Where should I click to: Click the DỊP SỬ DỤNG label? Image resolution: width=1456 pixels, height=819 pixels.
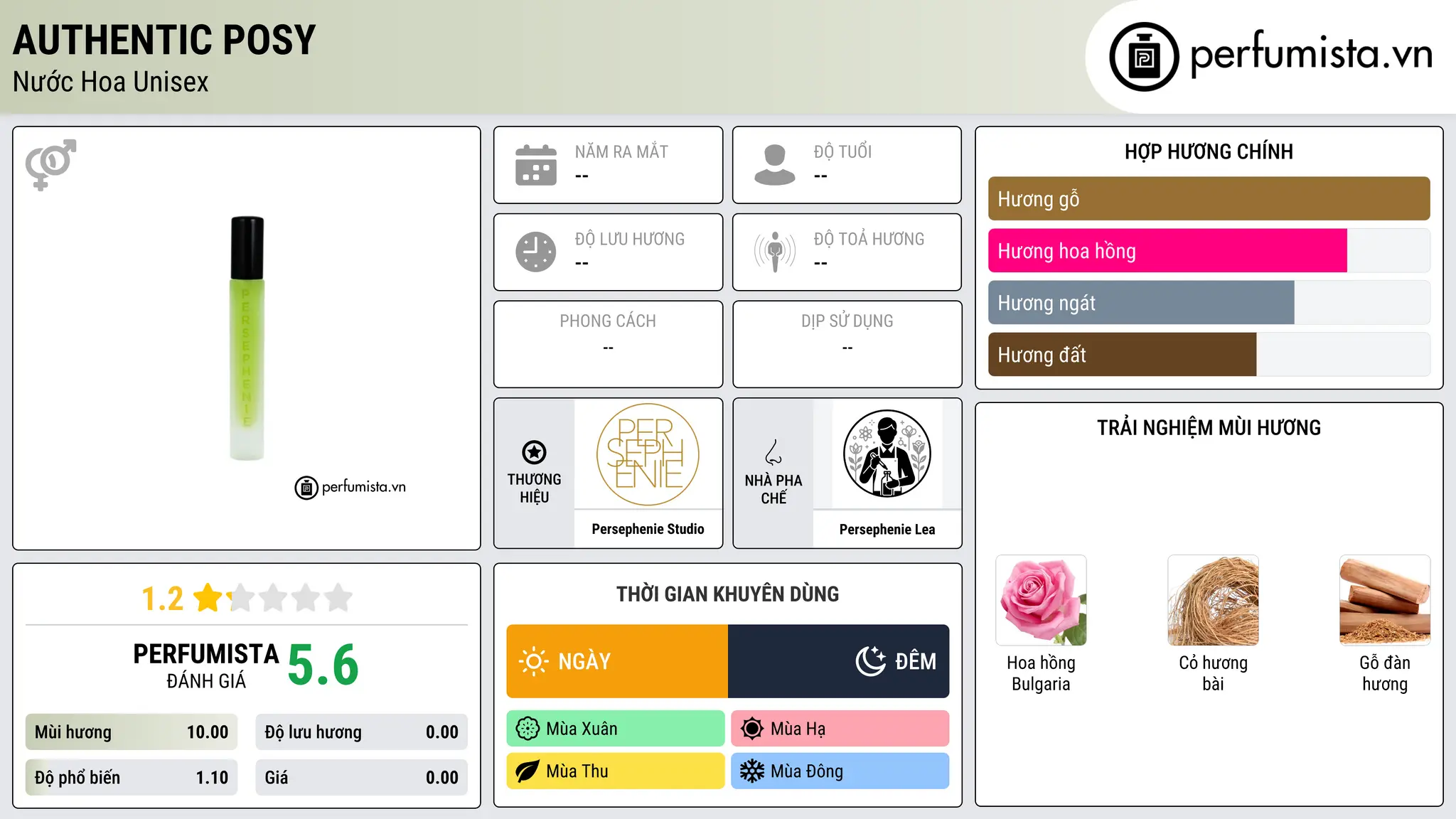point(847,321)
